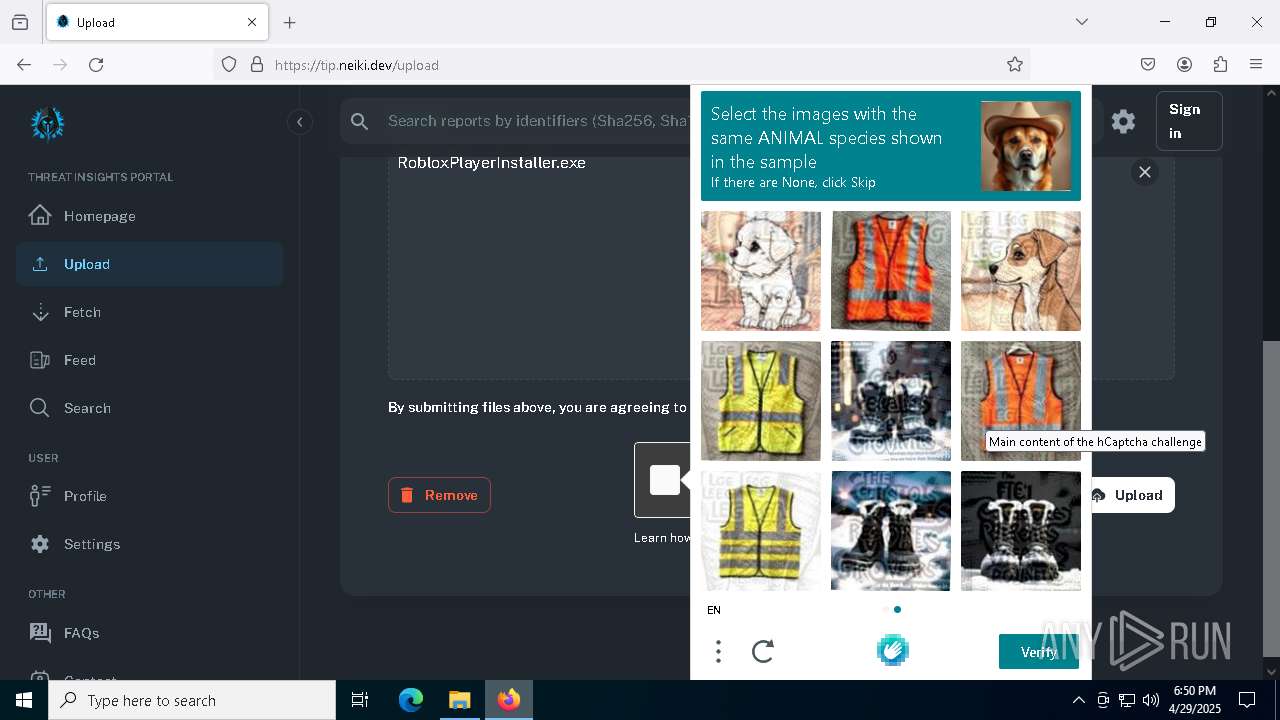This screenshot has width=1280, height=720.
Task: Open the Windows Start menu
Action: (x=24, y=700)
